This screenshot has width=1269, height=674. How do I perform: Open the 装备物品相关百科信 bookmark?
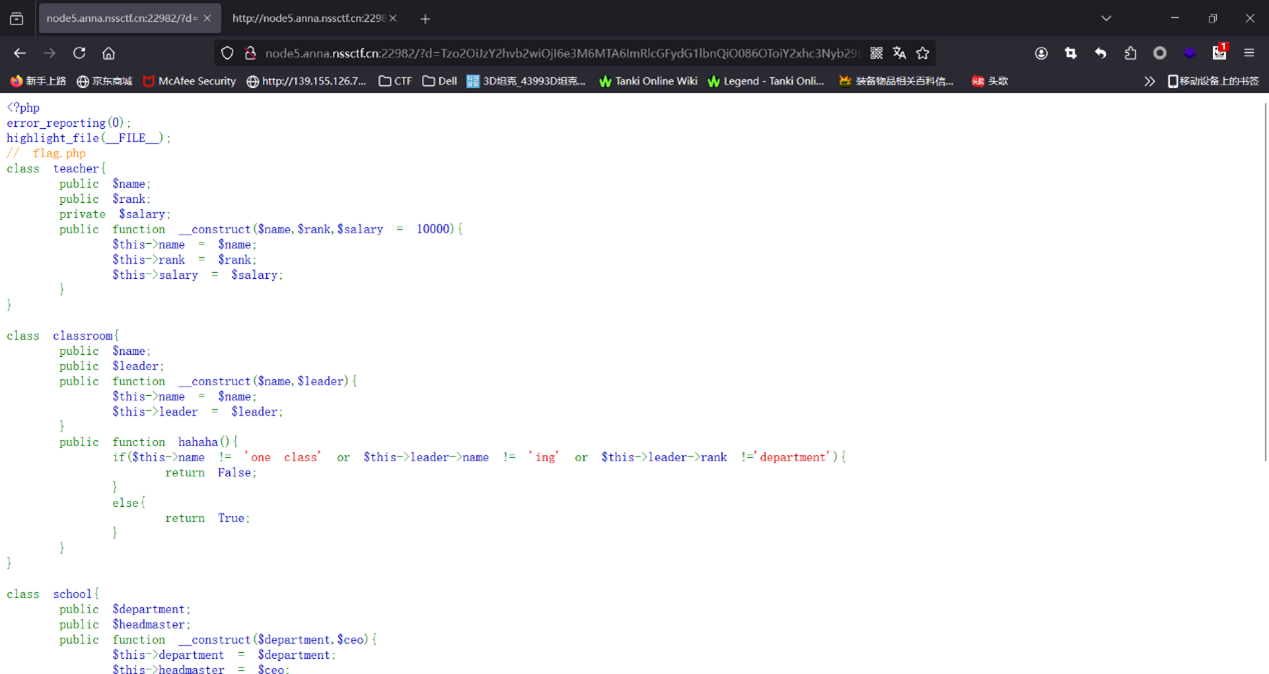[x=896, y=81]
